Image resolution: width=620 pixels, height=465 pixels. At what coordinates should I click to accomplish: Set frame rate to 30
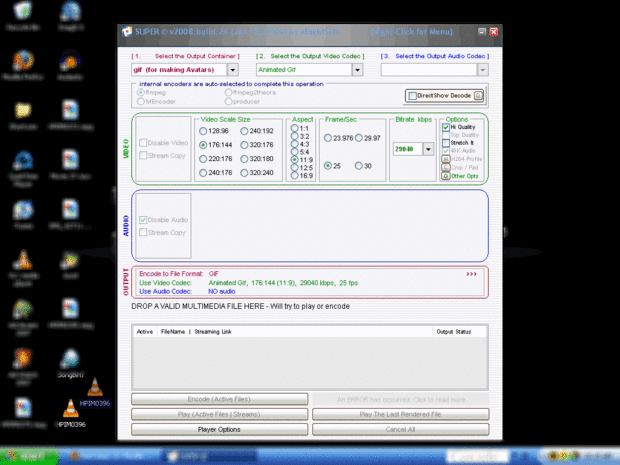click(359, 166)
